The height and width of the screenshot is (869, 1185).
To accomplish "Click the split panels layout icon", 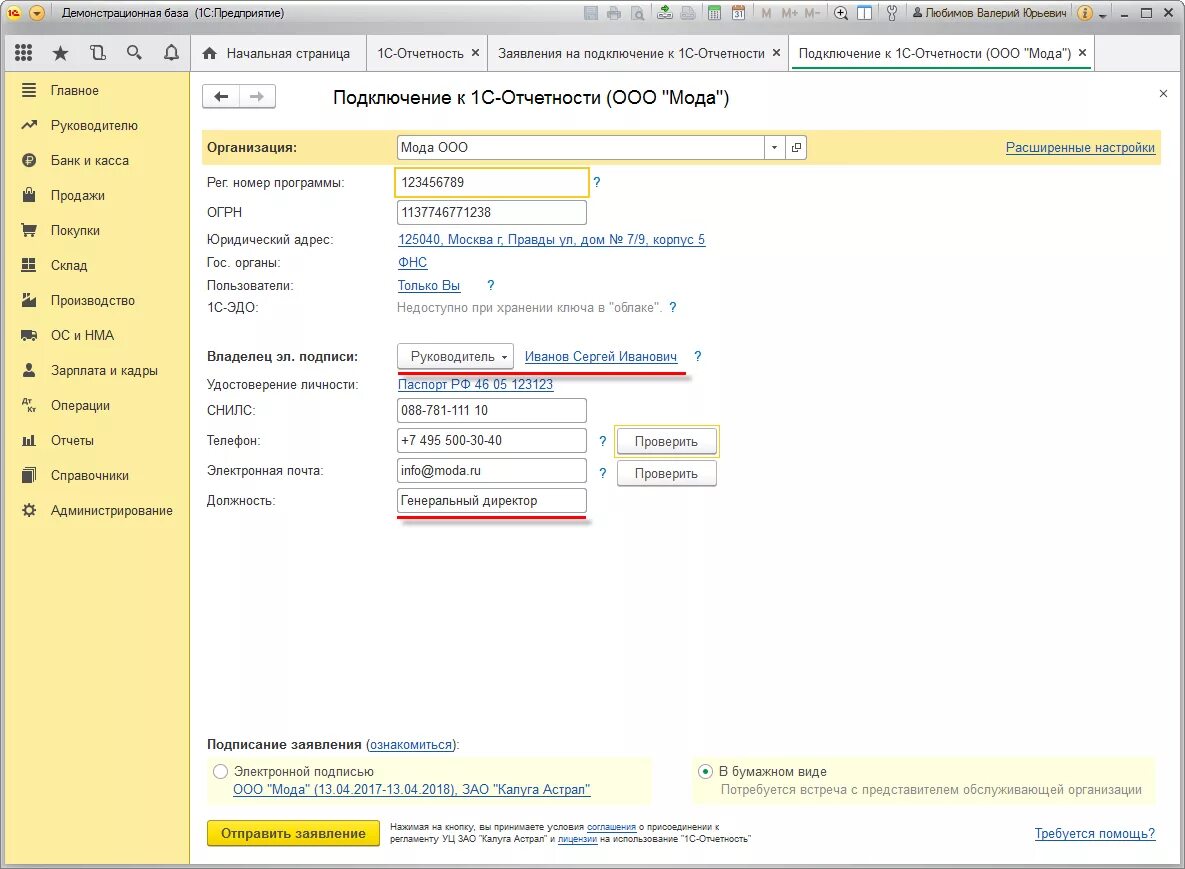I will [865, 13].
